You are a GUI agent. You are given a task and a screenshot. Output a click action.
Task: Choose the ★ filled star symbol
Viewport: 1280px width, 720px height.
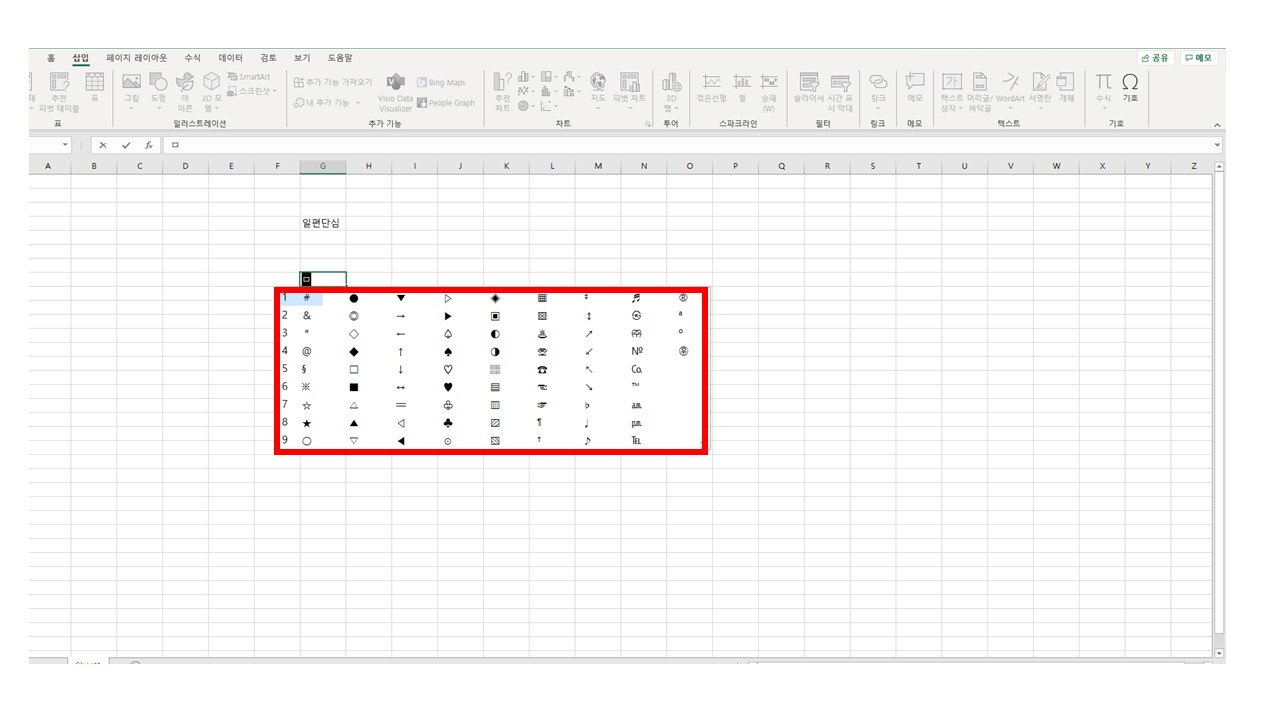pyautogui.click(x=307, y=423)
